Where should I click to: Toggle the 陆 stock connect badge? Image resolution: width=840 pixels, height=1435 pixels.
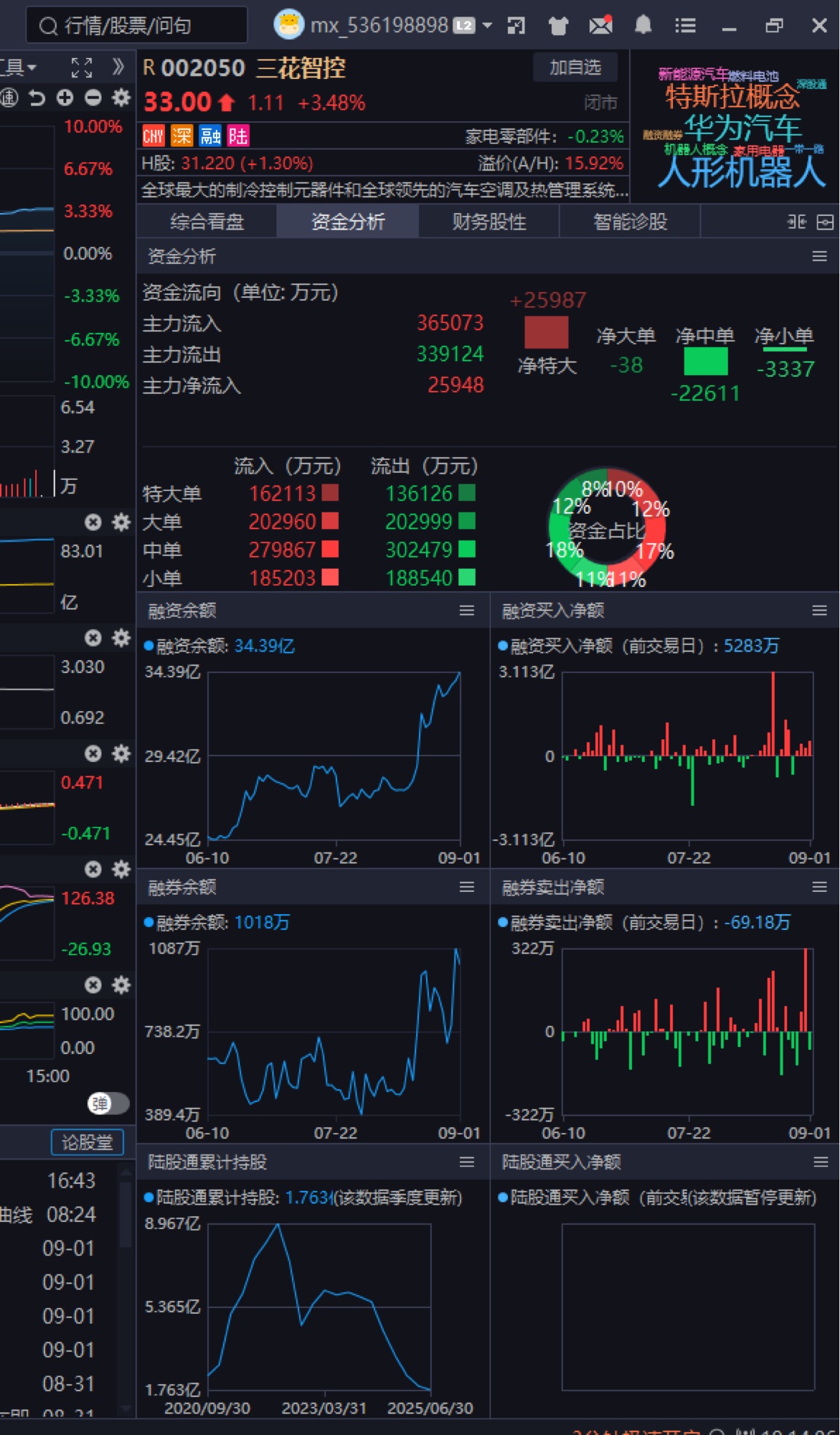(238, 136)
